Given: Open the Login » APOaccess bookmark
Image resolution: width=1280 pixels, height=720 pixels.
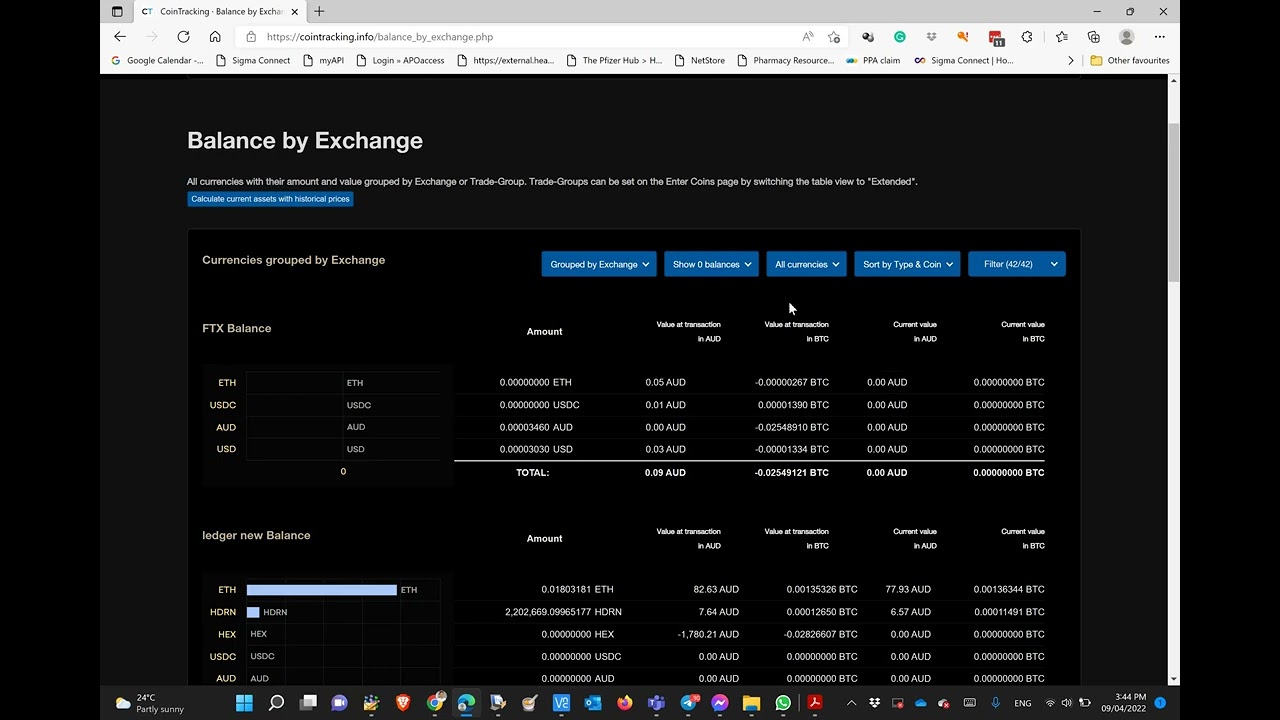Looking at the screenshot, I should pos(400,60).
